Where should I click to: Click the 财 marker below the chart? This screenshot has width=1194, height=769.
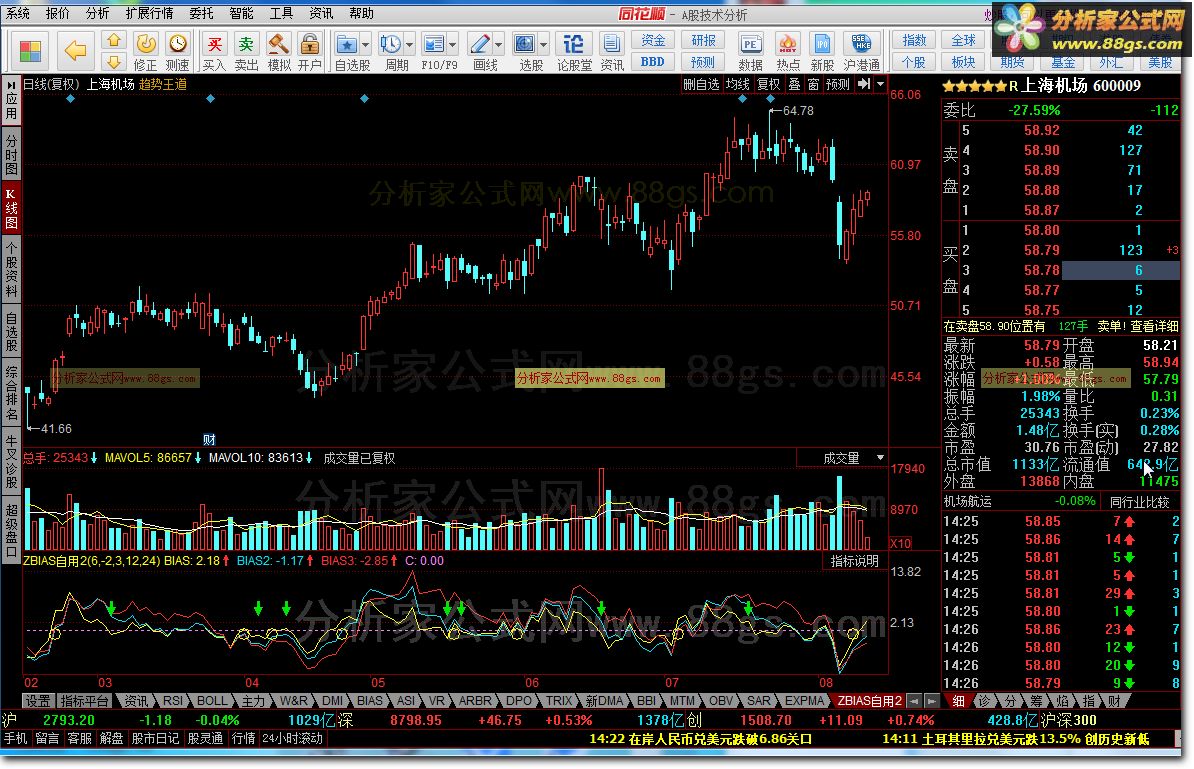[209, 439]
